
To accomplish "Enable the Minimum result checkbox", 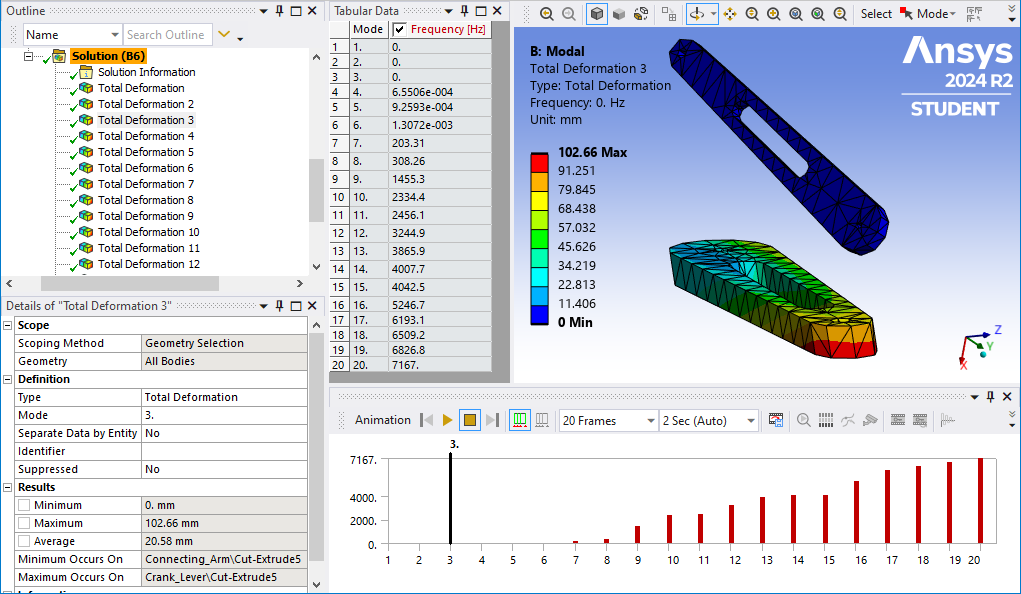I will coord(24,505).
